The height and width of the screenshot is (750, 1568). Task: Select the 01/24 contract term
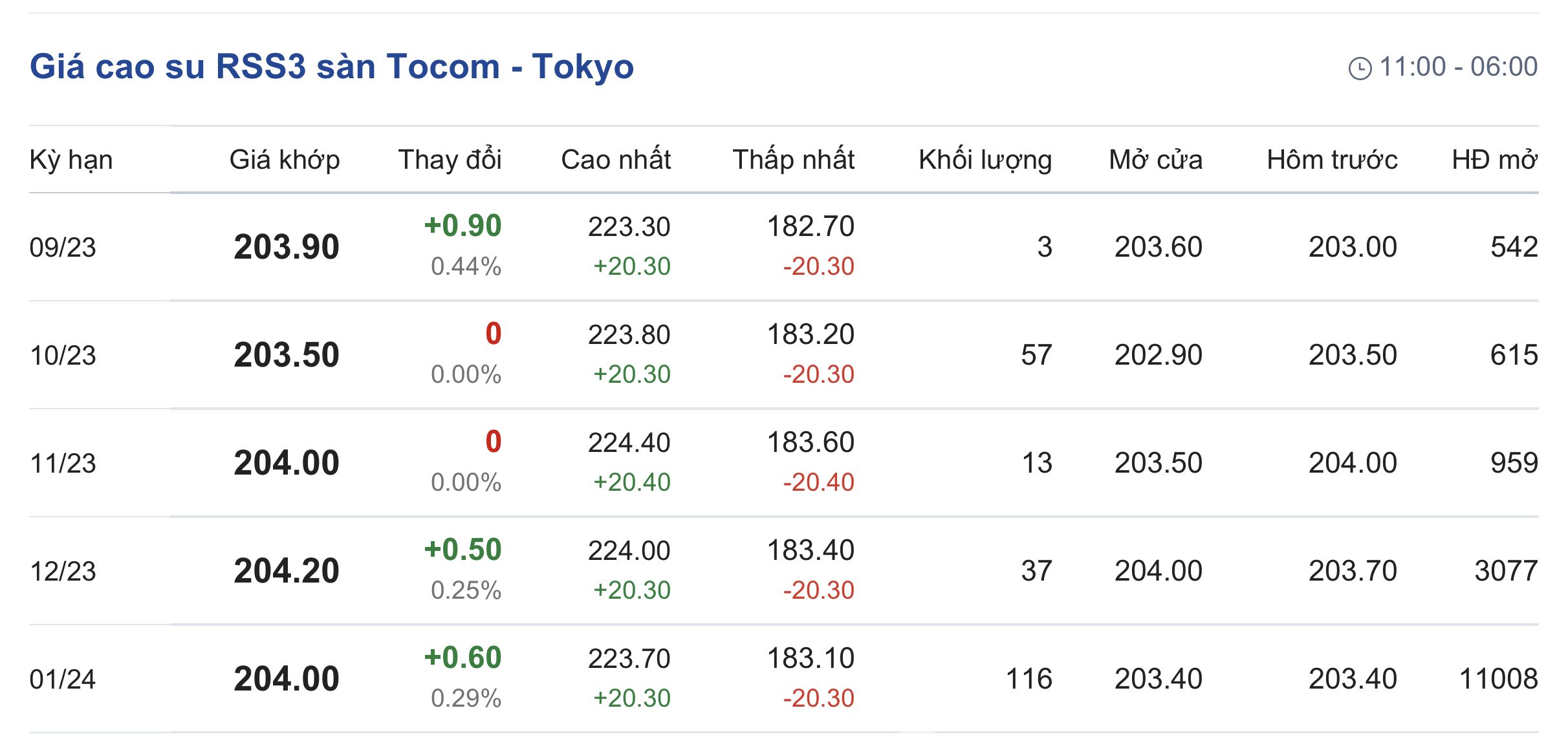tap(63, 680)
